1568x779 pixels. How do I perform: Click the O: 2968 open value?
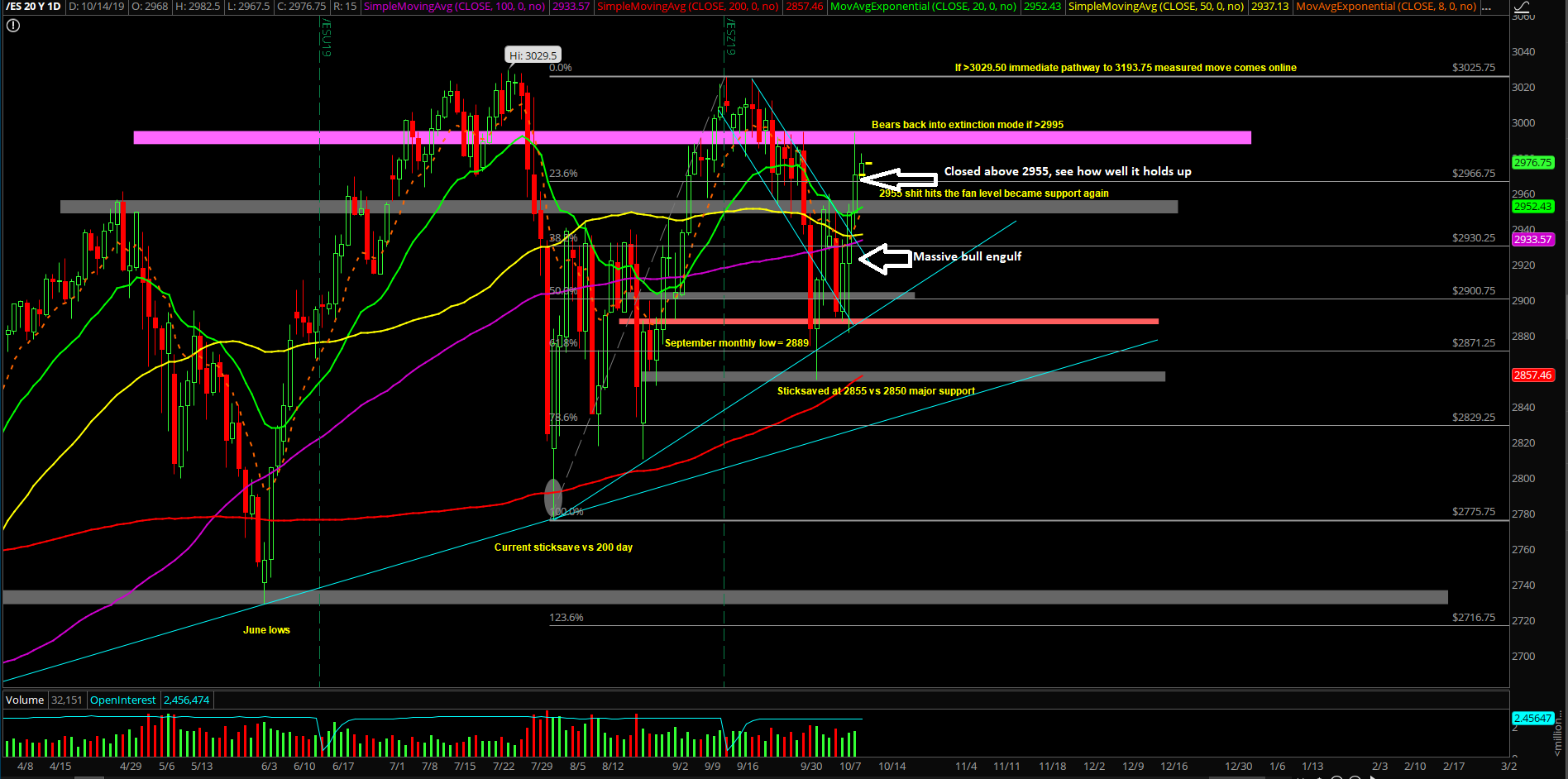(x=150, y=7)
